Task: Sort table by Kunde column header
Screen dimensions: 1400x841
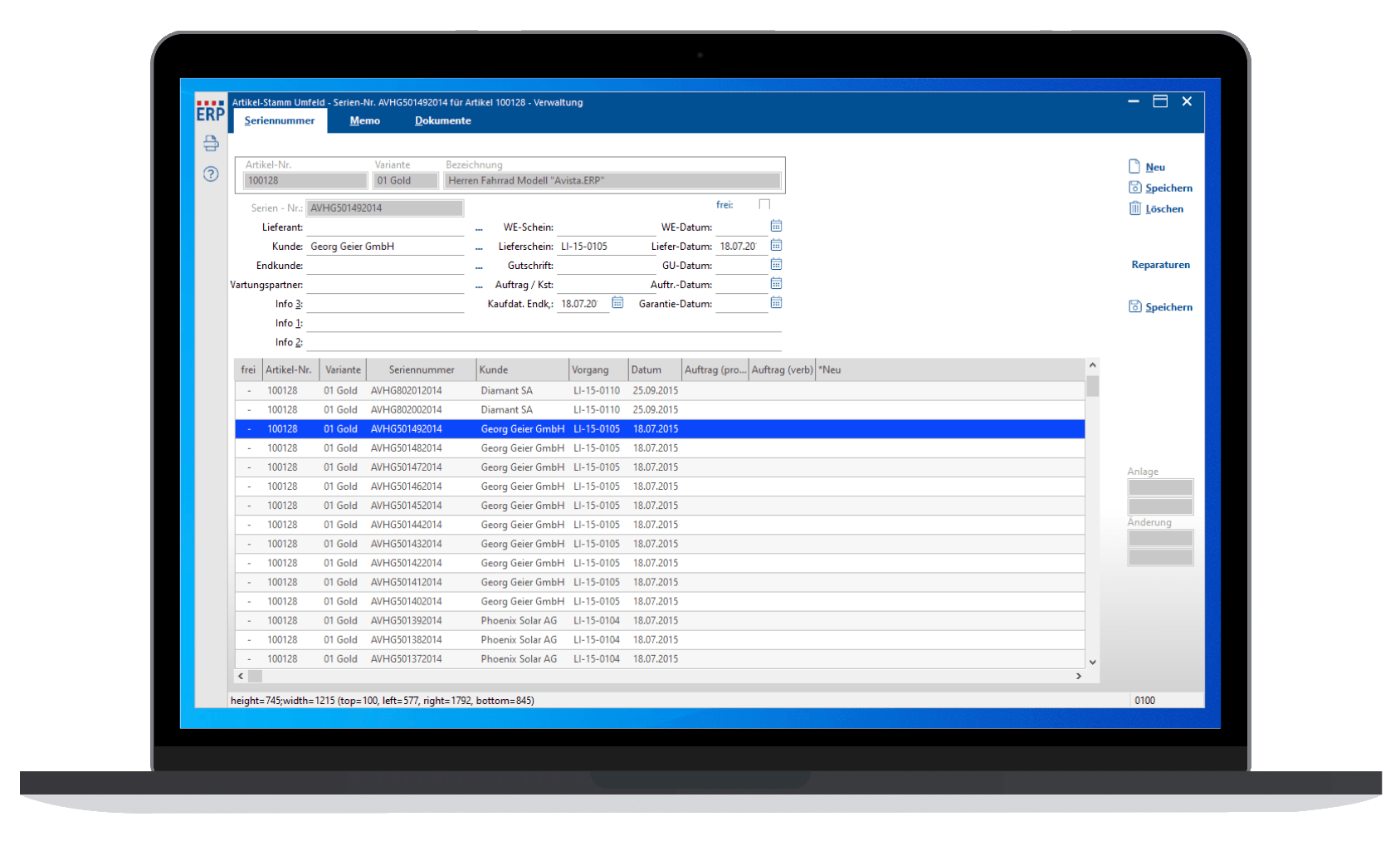Action: pos(523,369)
